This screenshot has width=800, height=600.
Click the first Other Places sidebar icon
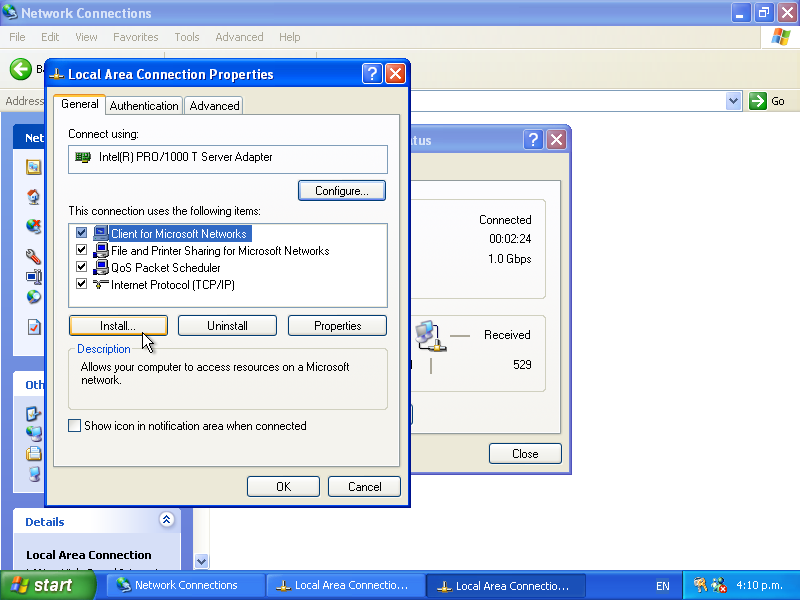coord(34,414)
